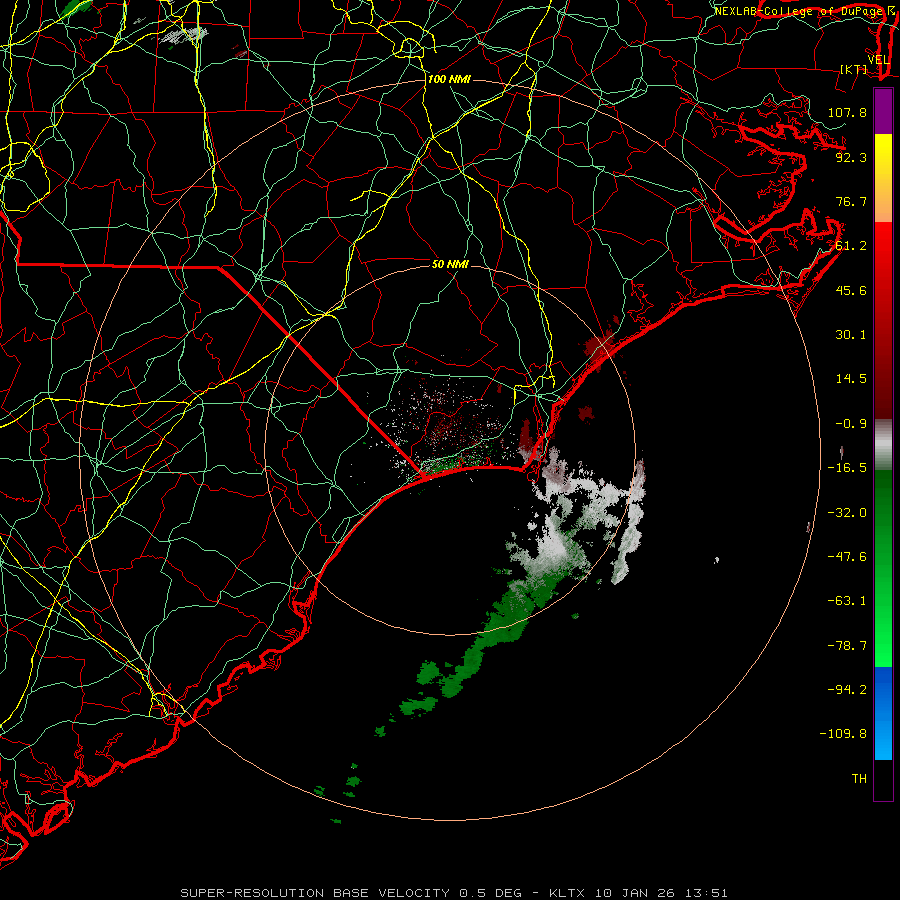This screenshot has height=900, width=900.
Task: Pick the green segment of the velocity scale
Action: point(883,568)
